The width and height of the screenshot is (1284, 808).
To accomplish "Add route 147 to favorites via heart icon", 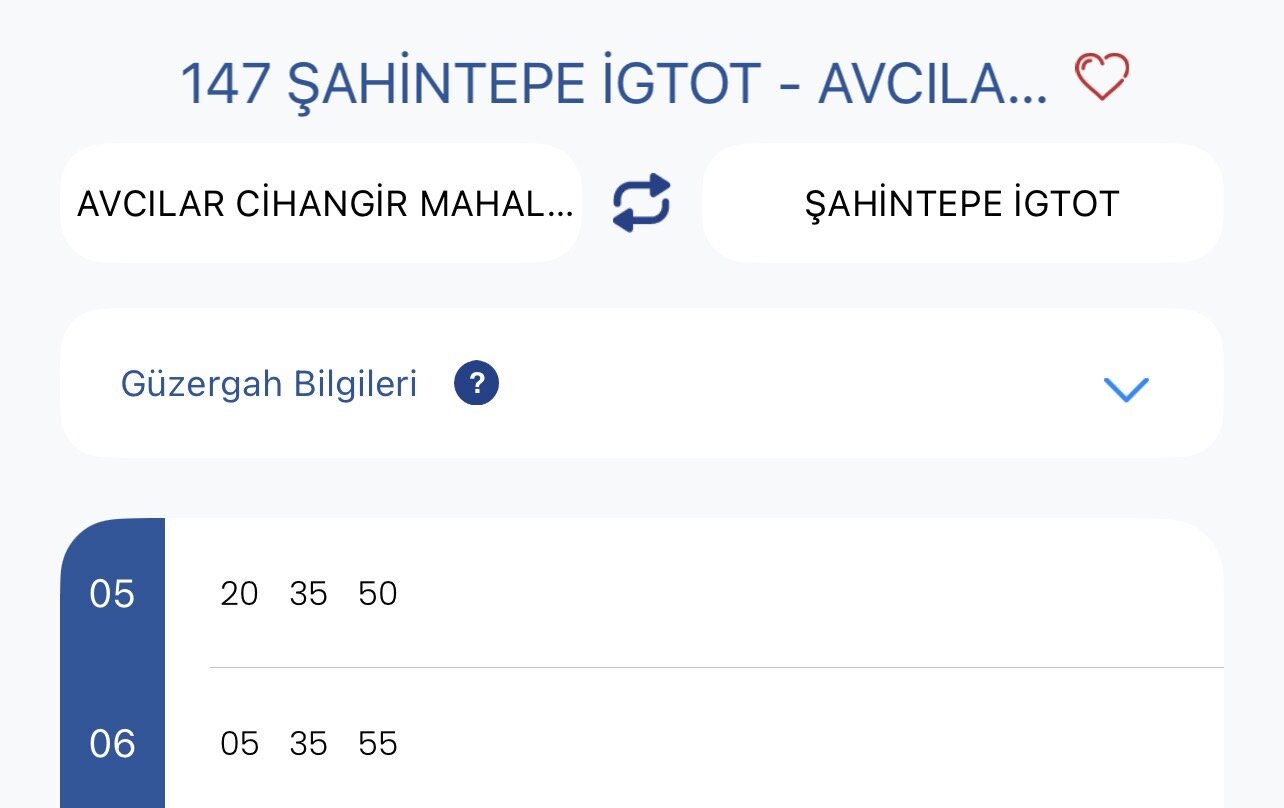I will click(x=1101, y=78).
